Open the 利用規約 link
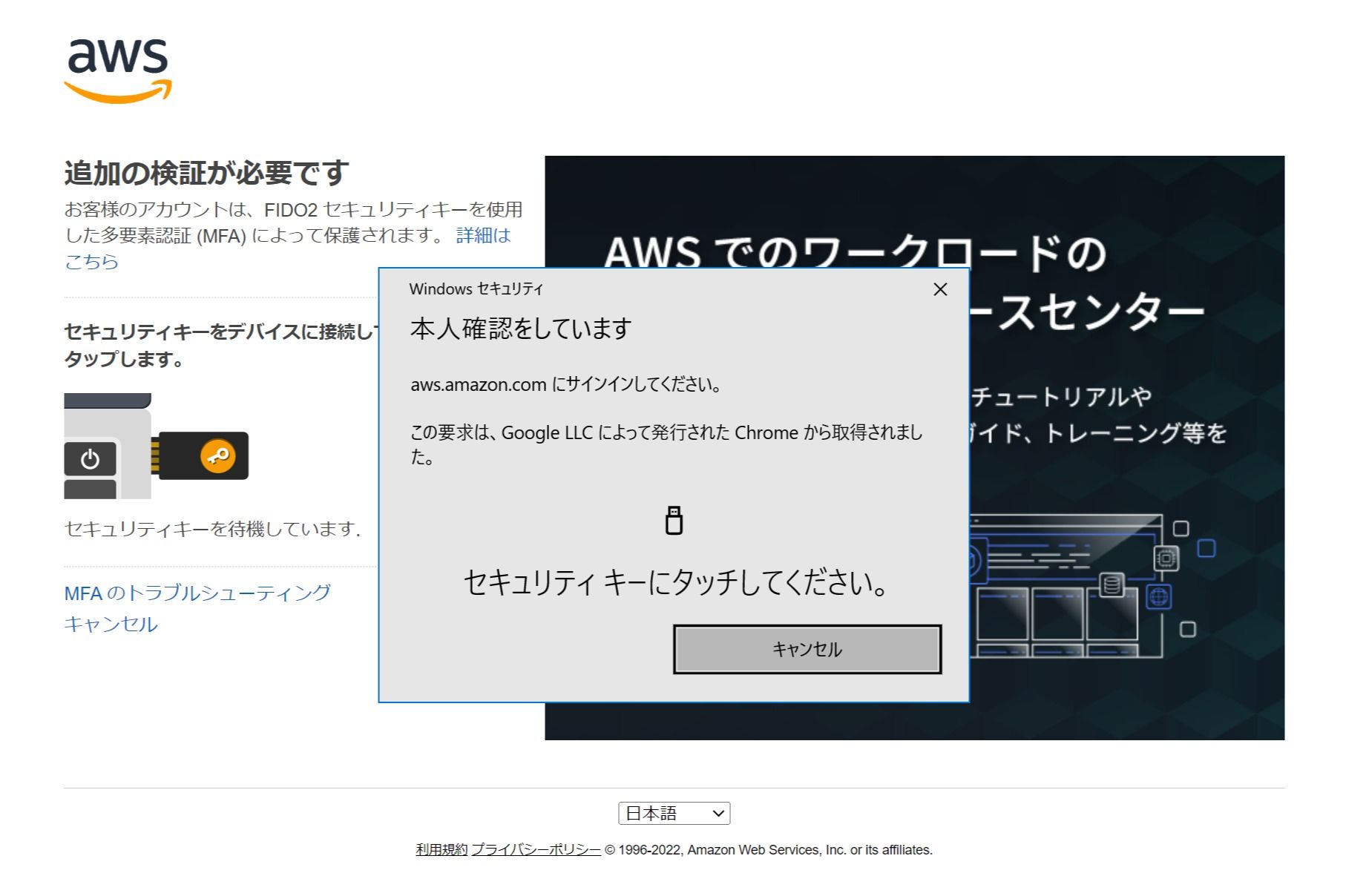The image size is (1346, 896). click(x=441, y=849)
